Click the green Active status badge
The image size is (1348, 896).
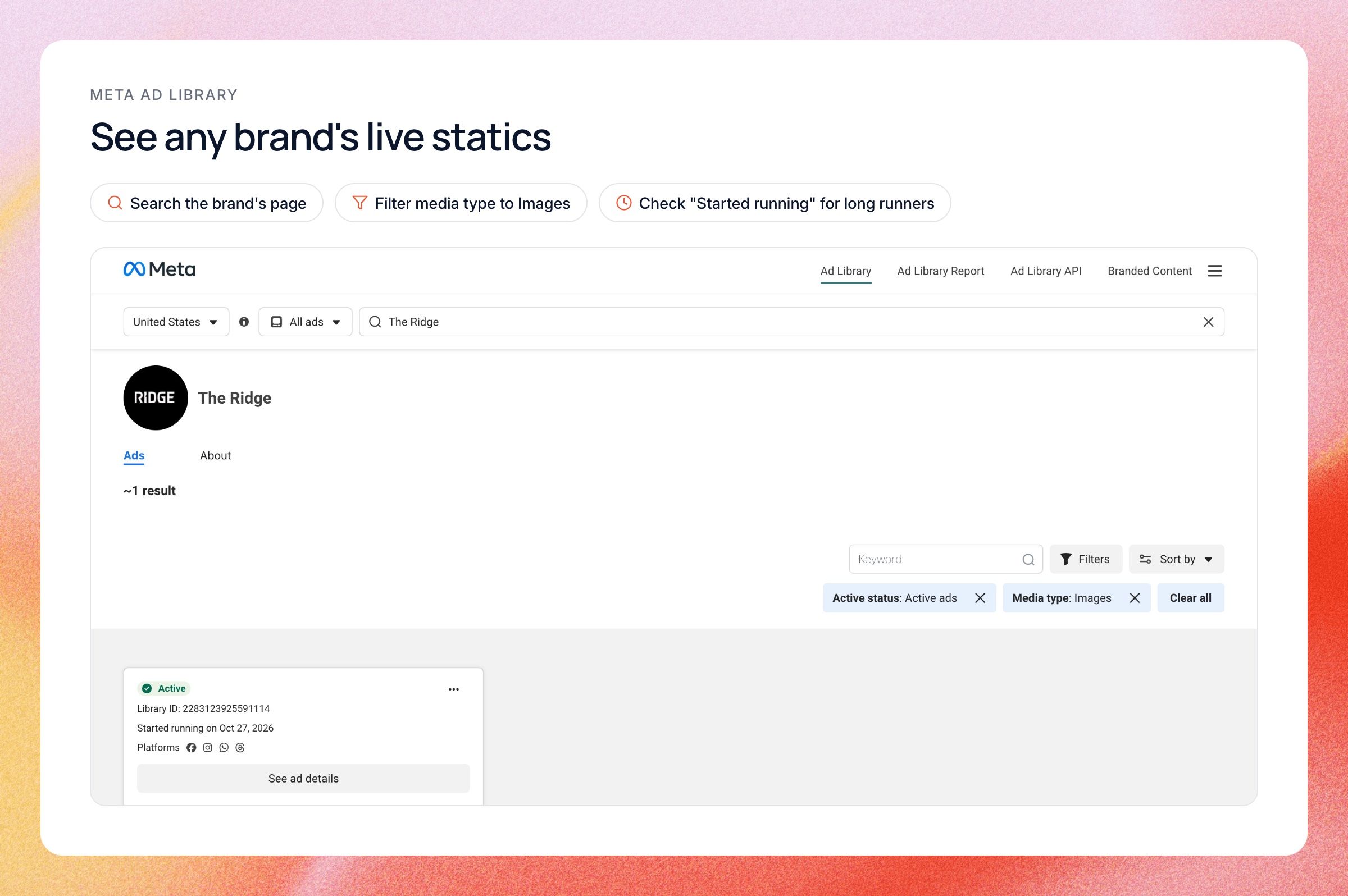click(163, 689)
